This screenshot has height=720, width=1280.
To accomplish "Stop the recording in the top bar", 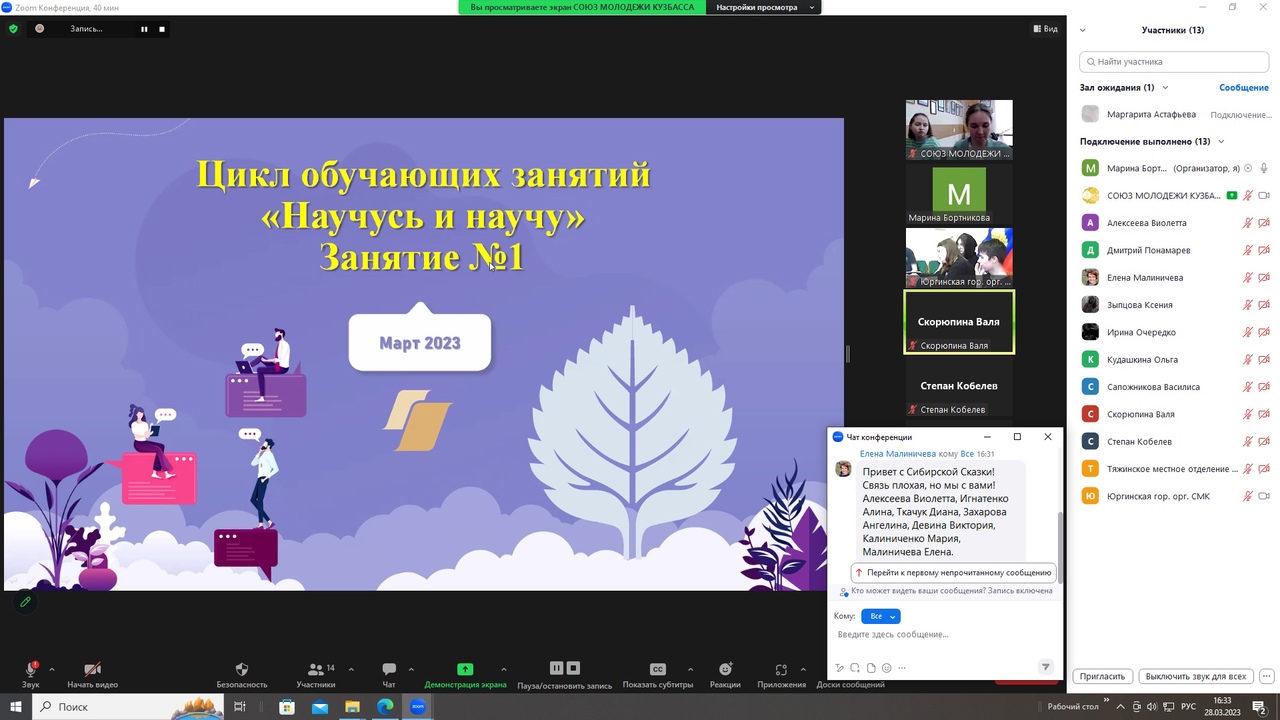I will pos(162,29).
